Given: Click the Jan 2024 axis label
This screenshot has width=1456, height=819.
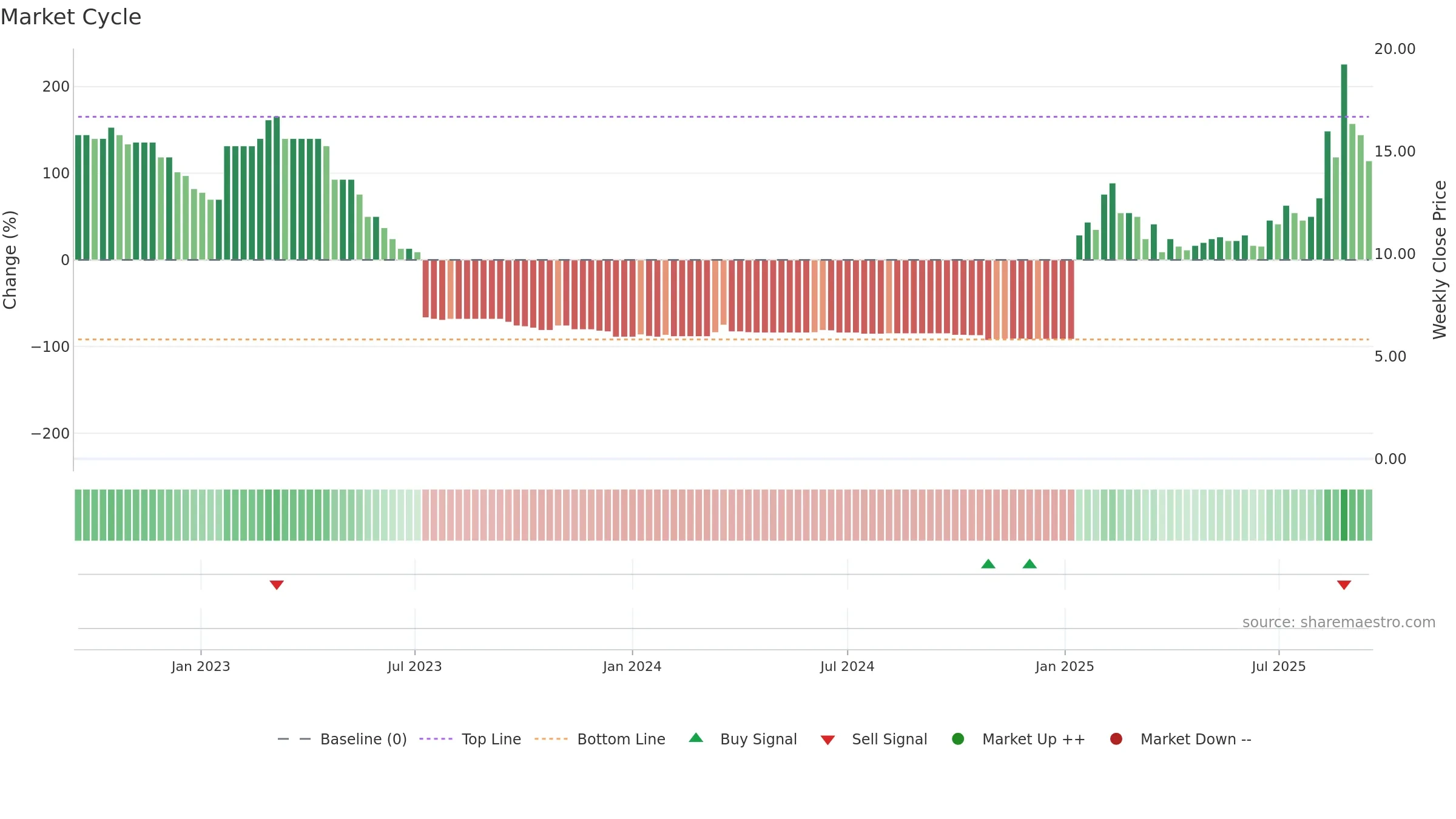Looking at the screenshot, I should click(x=632, y=666).
